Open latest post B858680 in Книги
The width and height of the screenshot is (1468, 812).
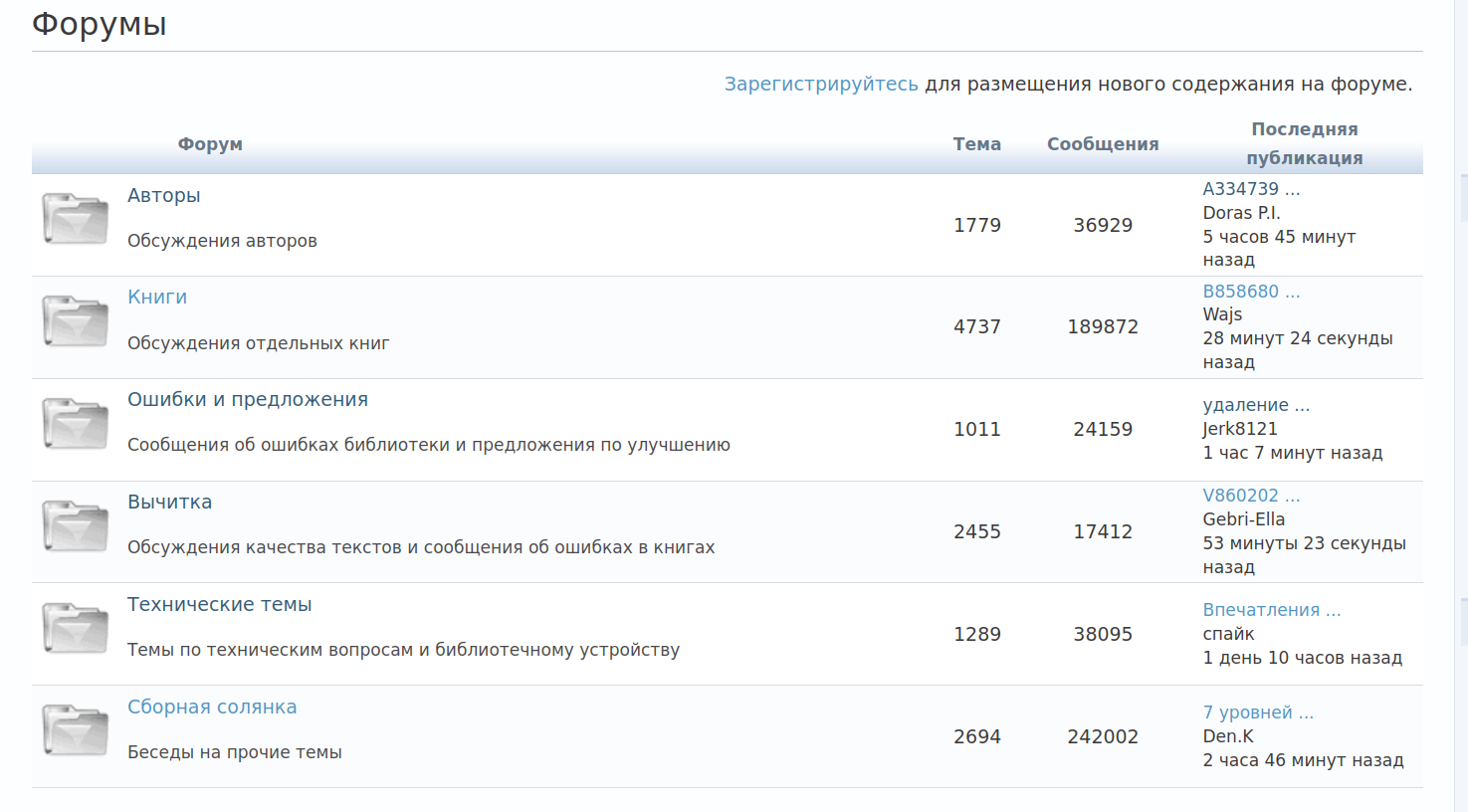1250,292
